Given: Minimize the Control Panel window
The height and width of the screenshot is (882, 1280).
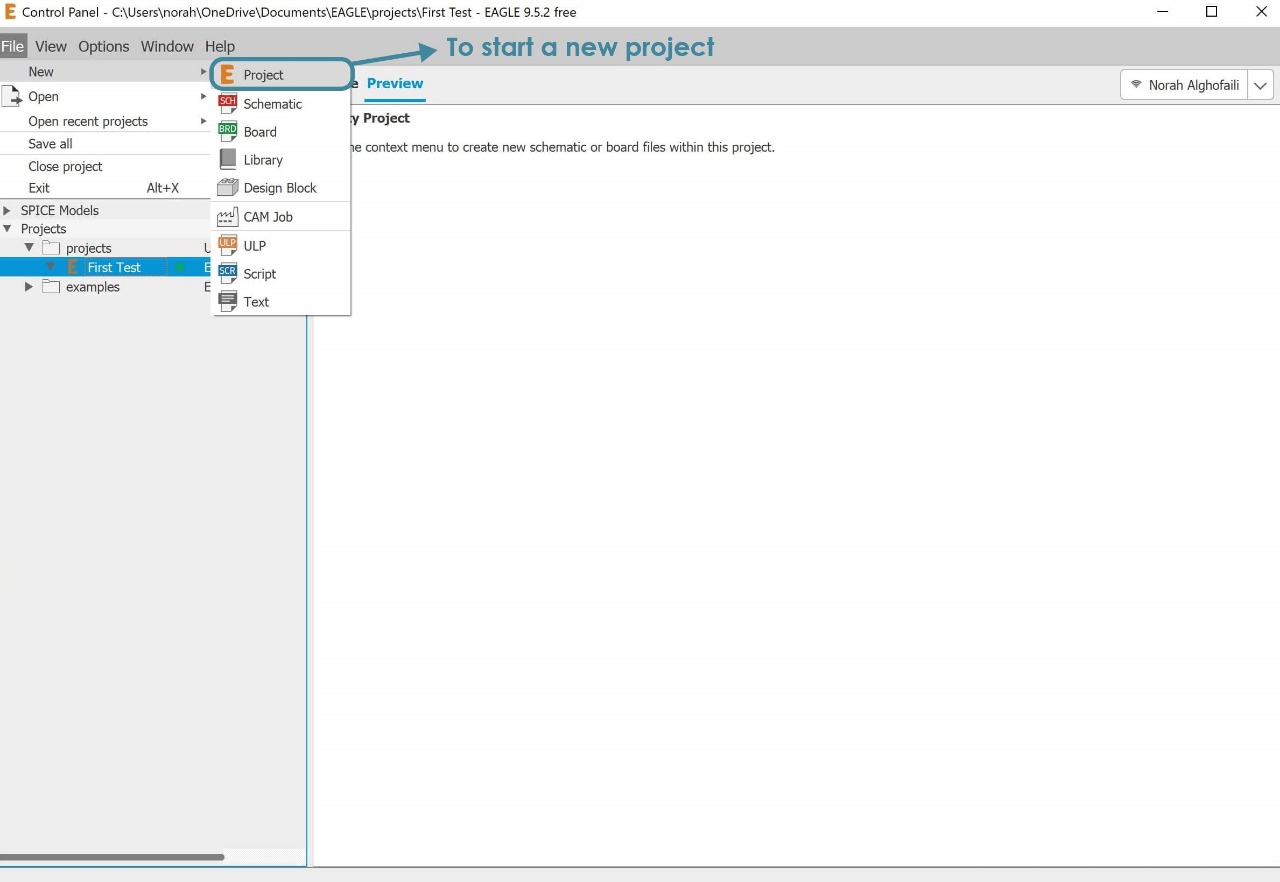Looking at the screenshot, I should point(1162,12).
